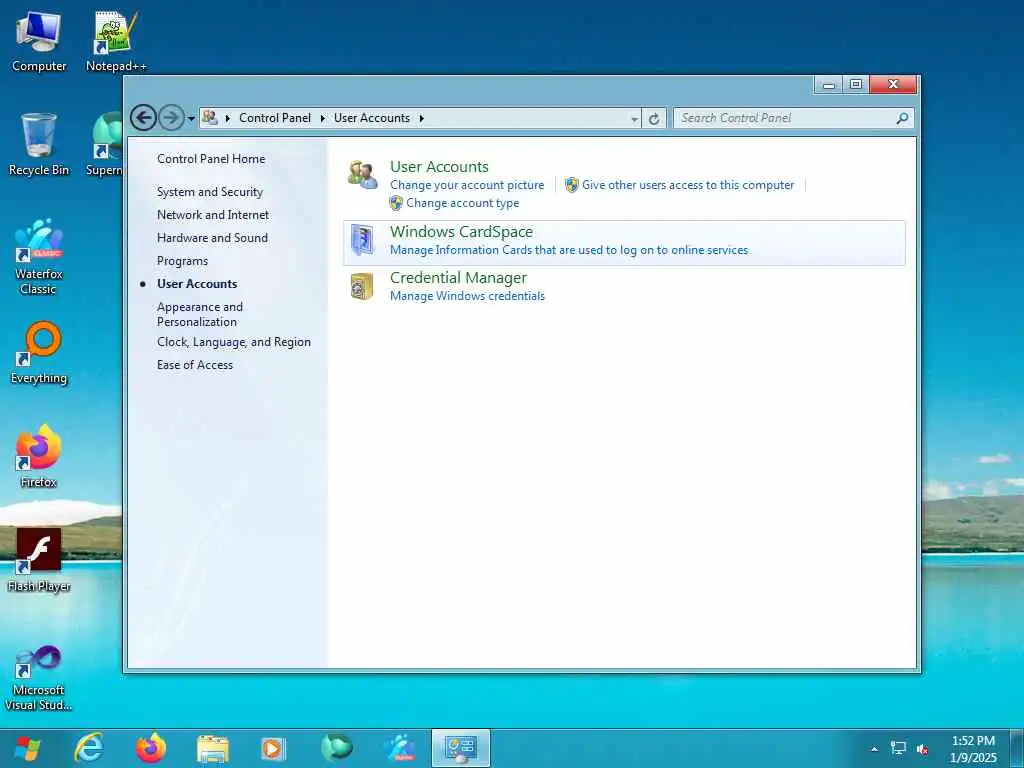Viewport: 1024px width, 768px height.
Task: Open the Firefox desktop shortcut
Action: pyautogui.click(x=39, y=456)
